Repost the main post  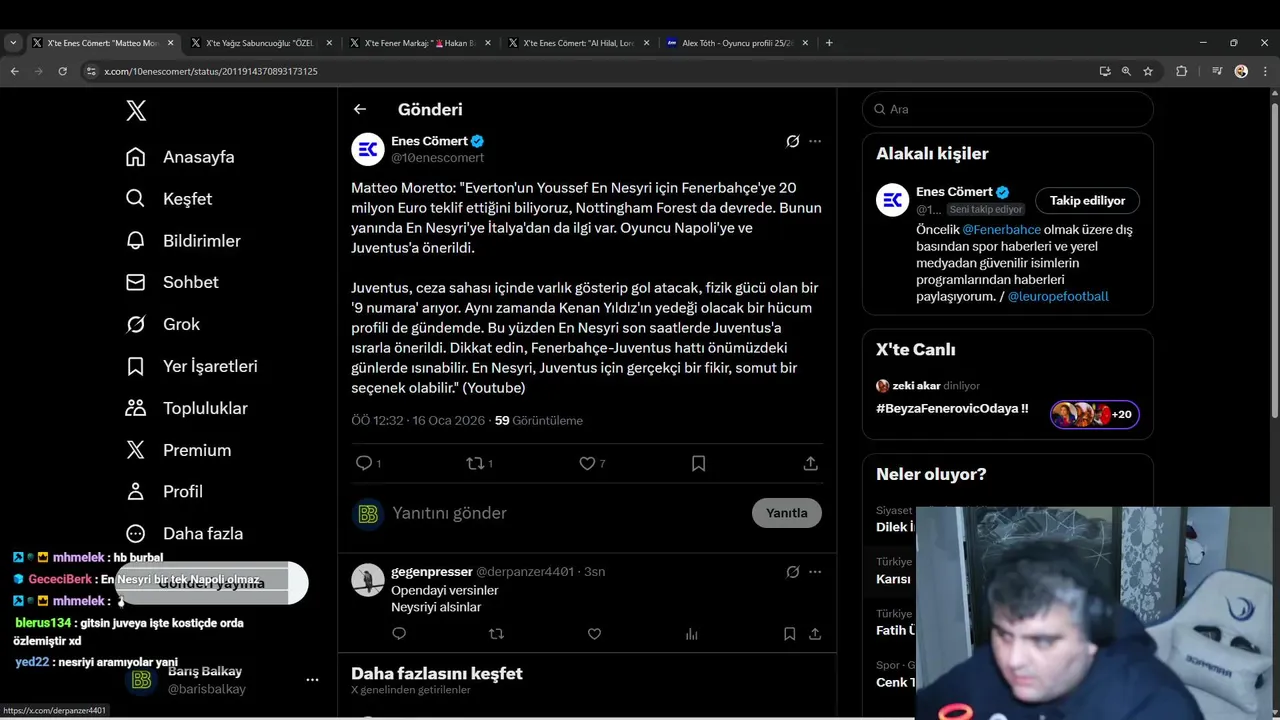[476, 463]
